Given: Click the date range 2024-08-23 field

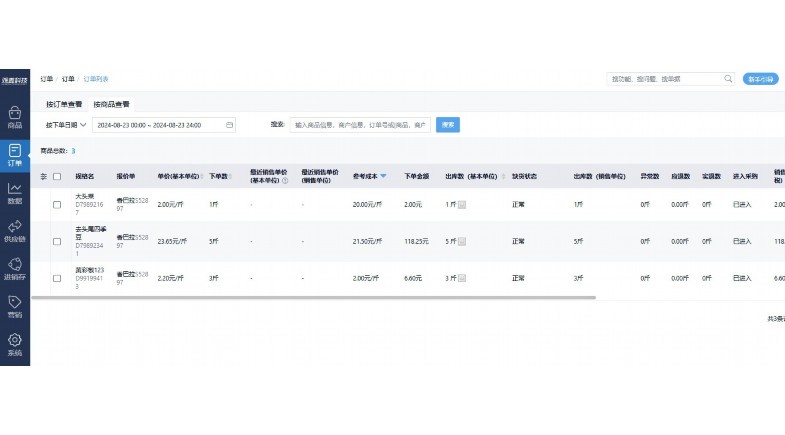Looking at the screenshot, I should (x=164, y=125).
